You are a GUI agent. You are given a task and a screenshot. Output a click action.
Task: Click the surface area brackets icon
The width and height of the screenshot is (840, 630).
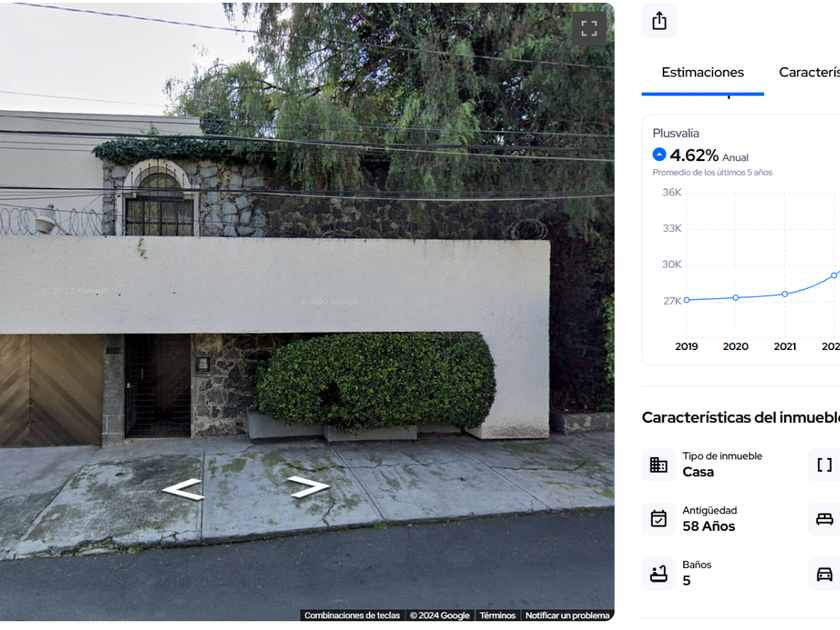(824, 464)
